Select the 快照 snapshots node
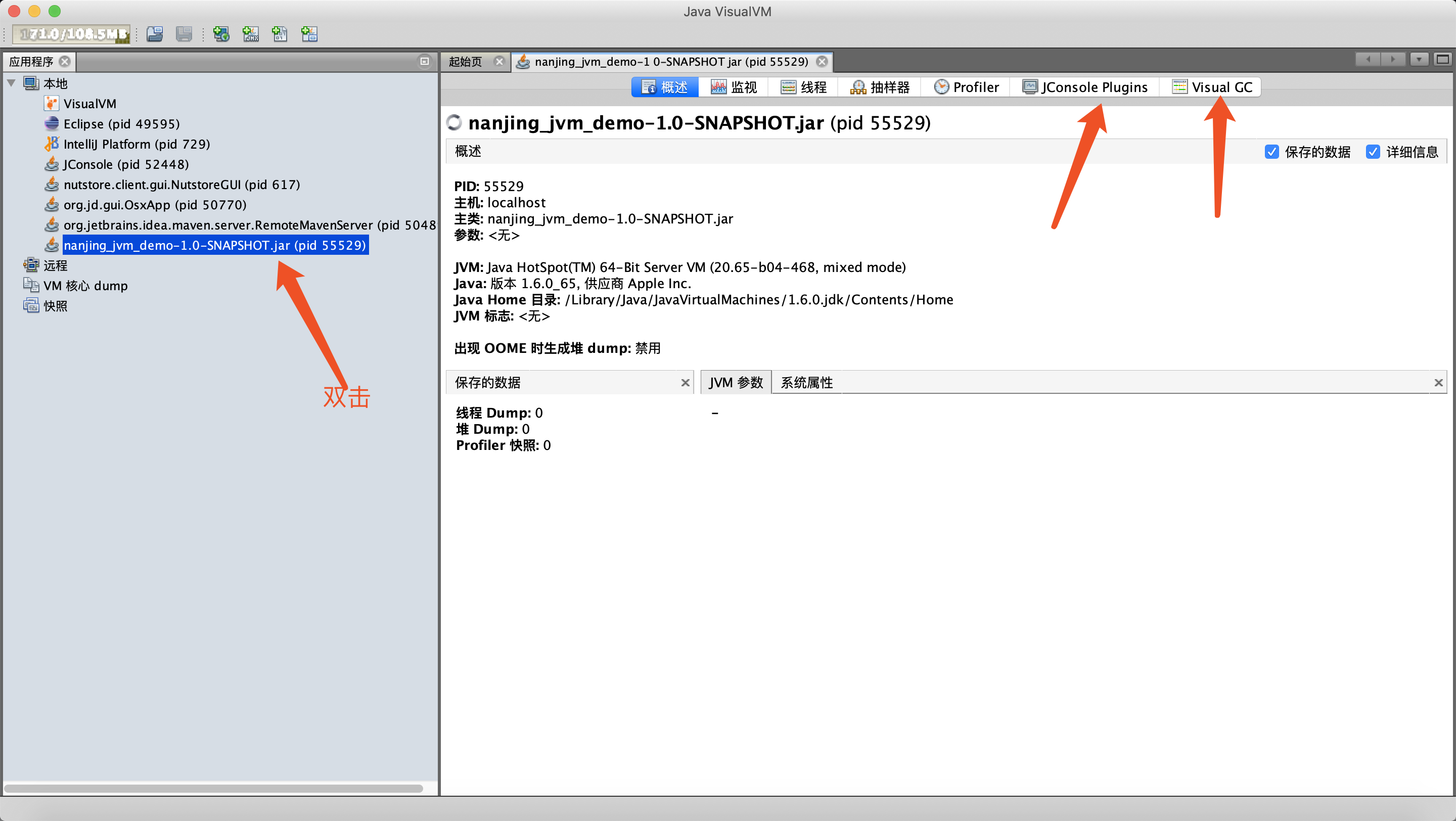 point(56,306)
